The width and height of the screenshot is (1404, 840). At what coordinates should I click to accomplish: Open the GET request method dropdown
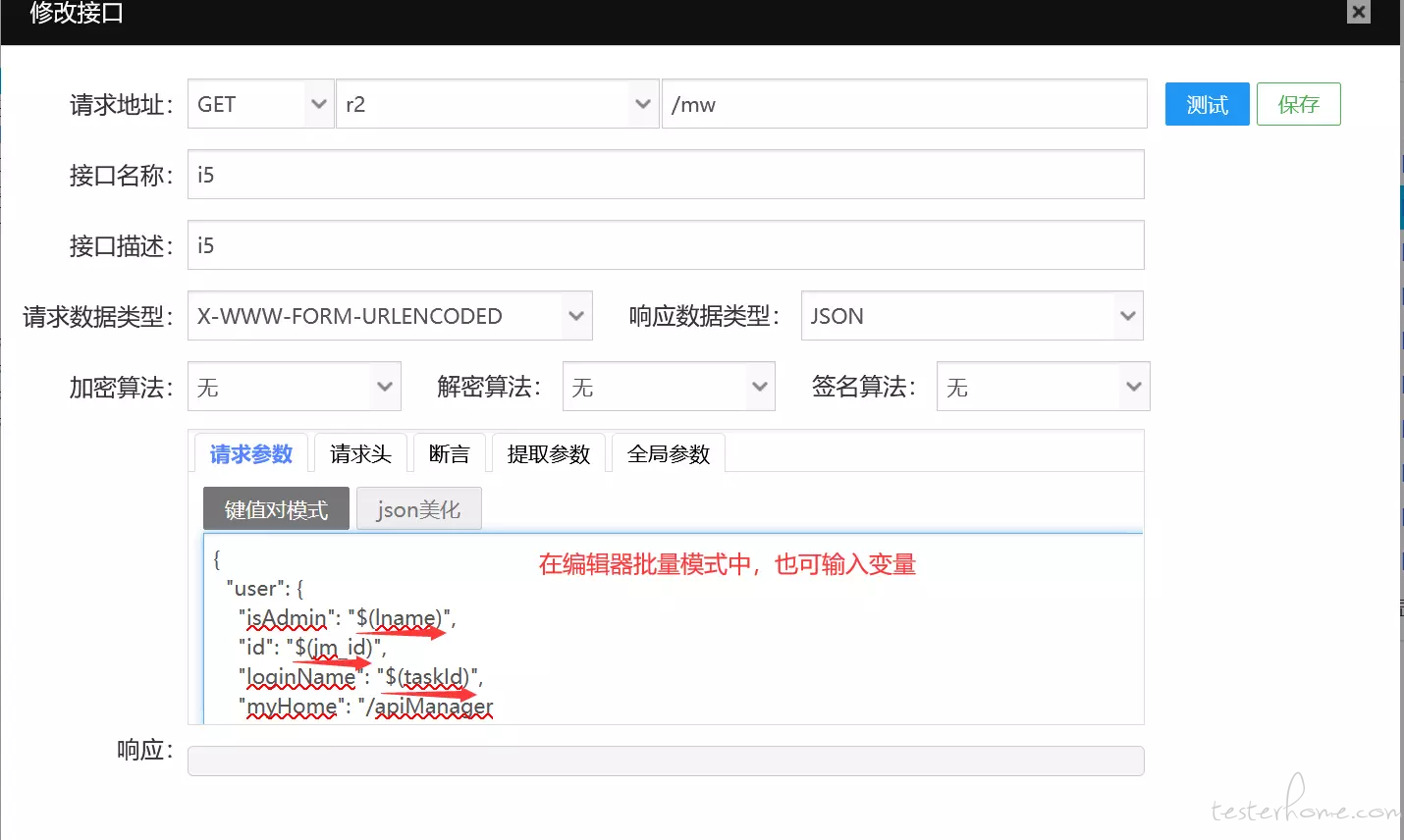[x=261, y=104]
